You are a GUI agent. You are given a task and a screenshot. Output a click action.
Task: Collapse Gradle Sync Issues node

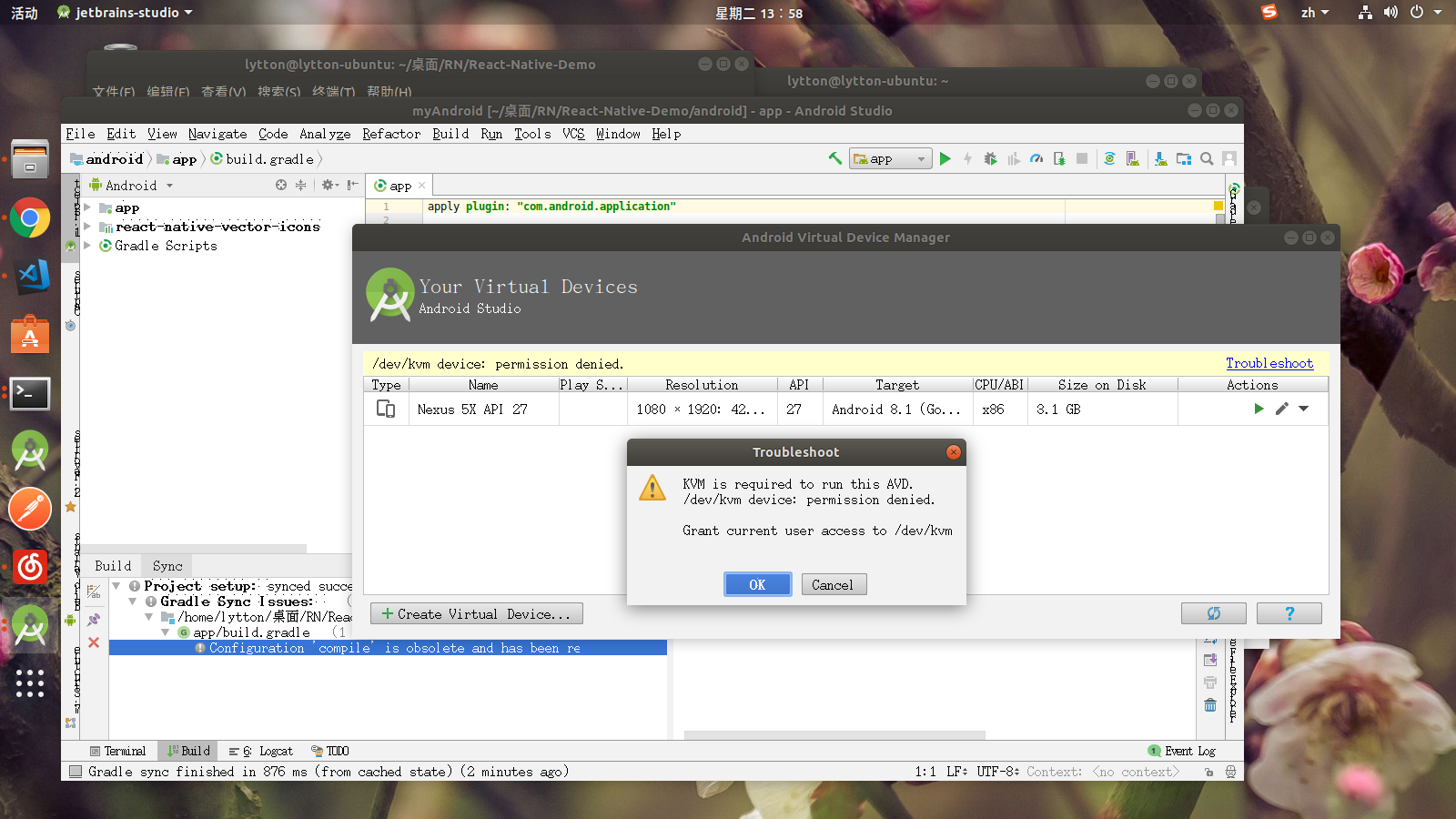click(133, 602)
